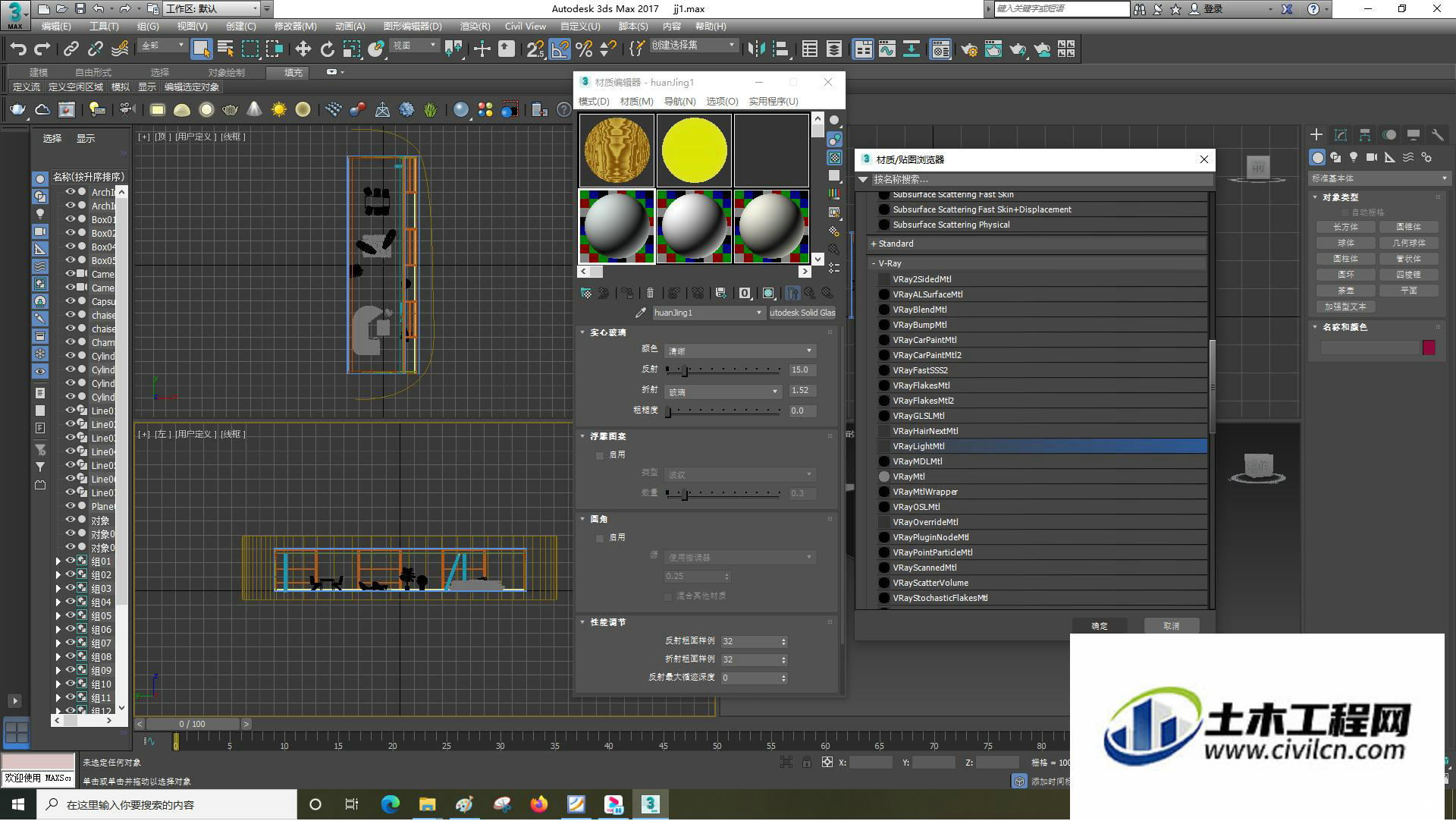Activate the Select and Rotate tool
Image resolution: width=1456 pixels, height=821 pixels.
click(327, 49)
